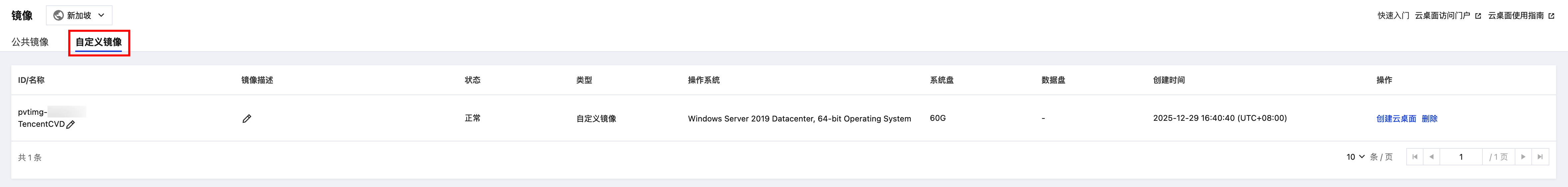Select the 自定义镜像 tab
Image resolution: width=1568 pixels, height=187 pixels.
tap(99, 42)
